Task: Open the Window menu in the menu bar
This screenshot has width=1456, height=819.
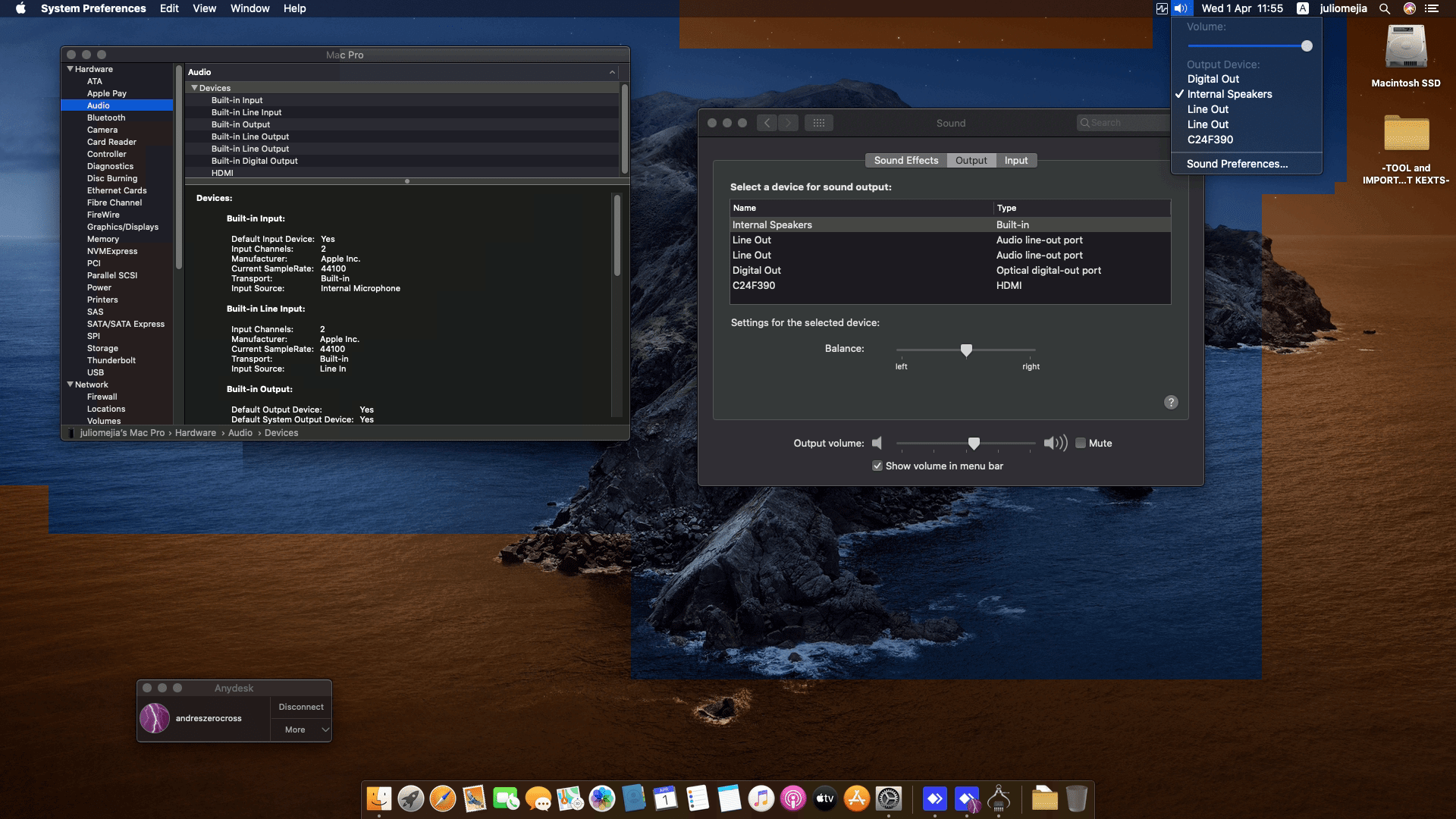Action: click(249, 8)
